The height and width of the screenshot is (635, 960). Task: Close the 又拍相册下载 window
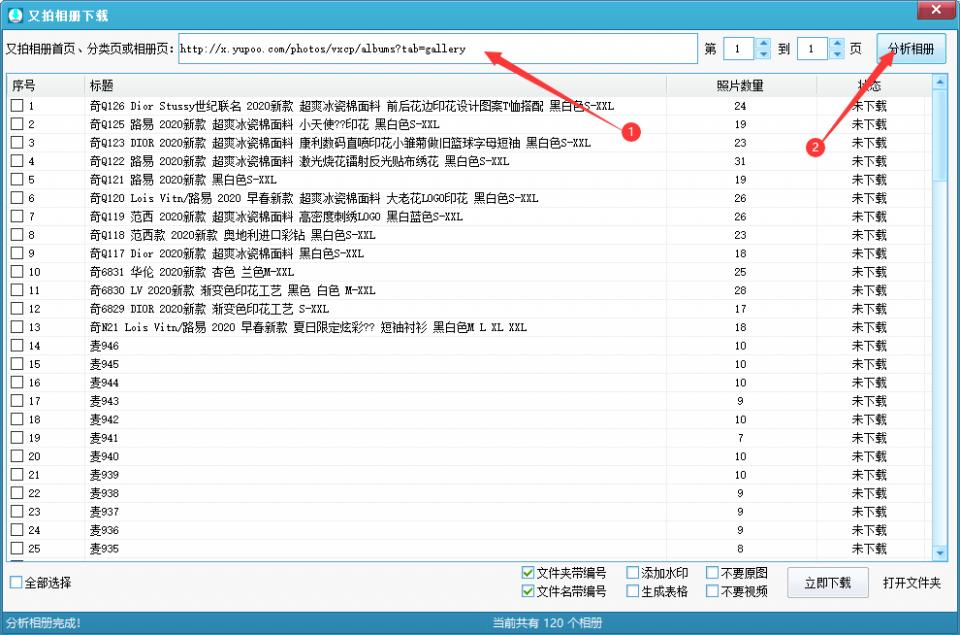[x=936, y=10]
